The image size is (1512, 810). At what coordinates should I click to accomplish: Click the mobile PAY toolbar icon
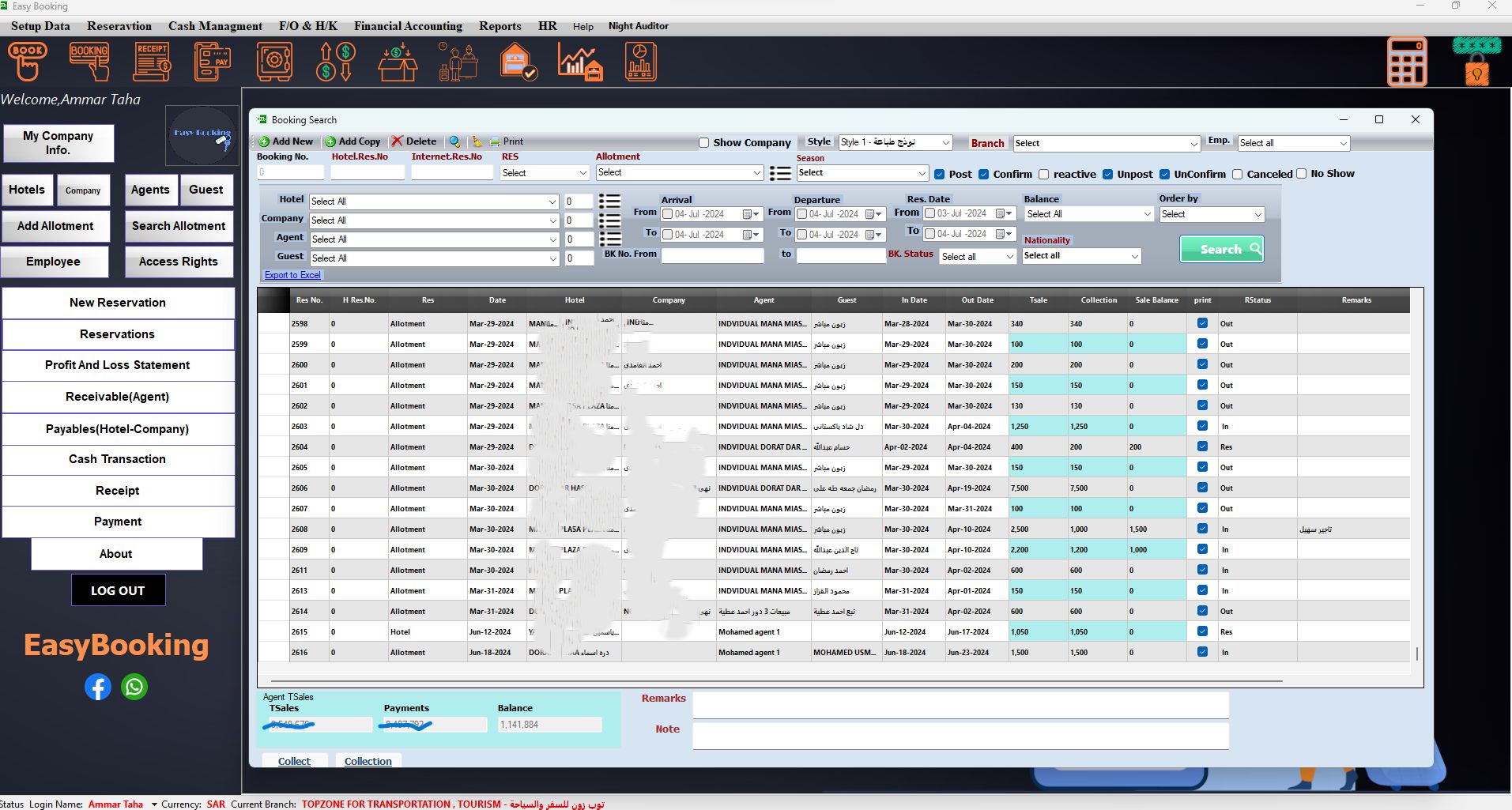(x=213, y=62)
